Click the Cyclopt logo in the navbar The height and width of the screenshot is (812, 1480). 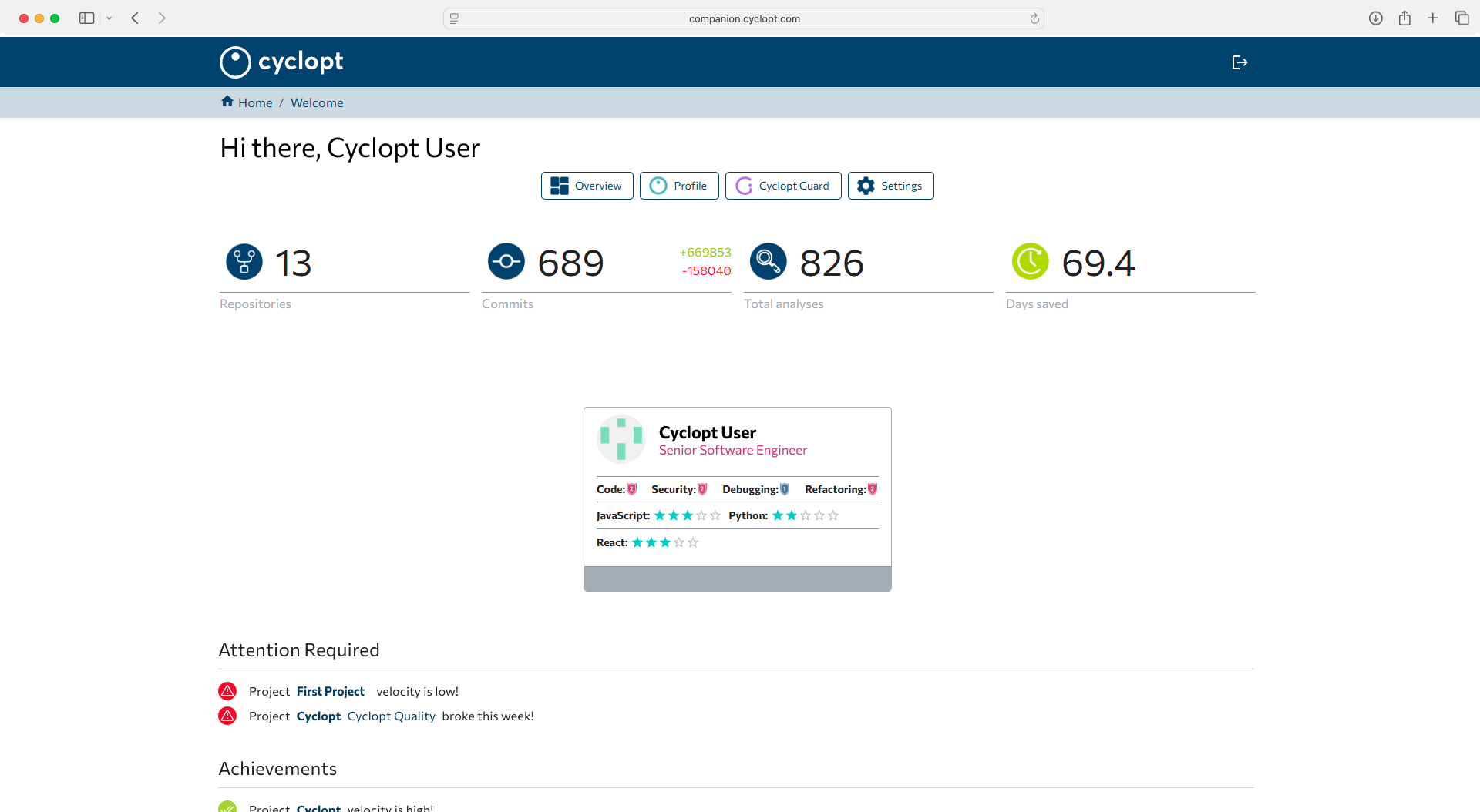[281, 62]
